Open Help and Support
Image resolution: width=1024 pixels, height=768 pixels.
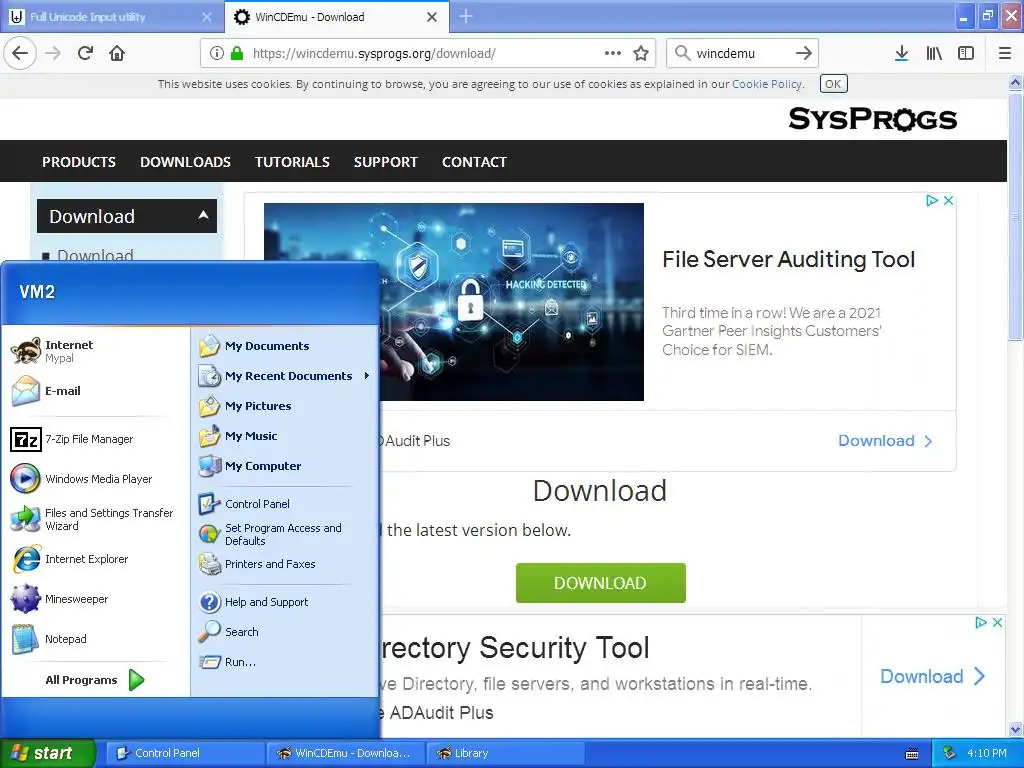[x=285, y=602]
